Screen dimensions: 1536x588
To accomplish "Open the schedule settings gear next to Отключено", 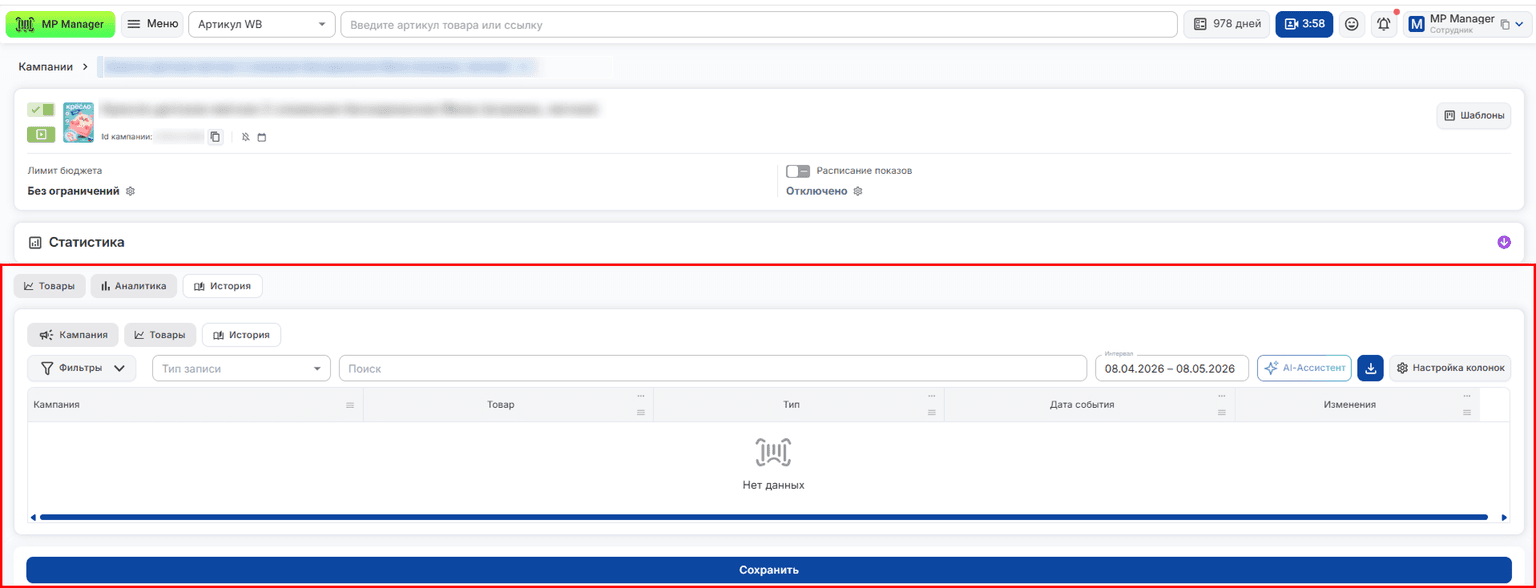I will (857, 191).
